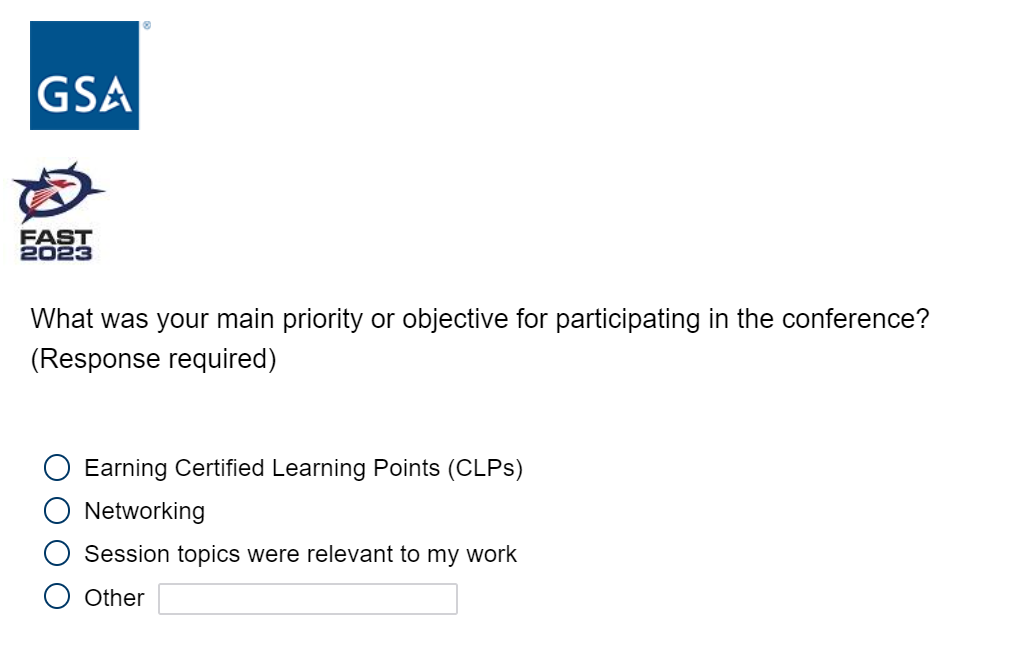Click the "Networking" option label text
This screenshot has width=1033, height=652.
click(x=144, y=511)
